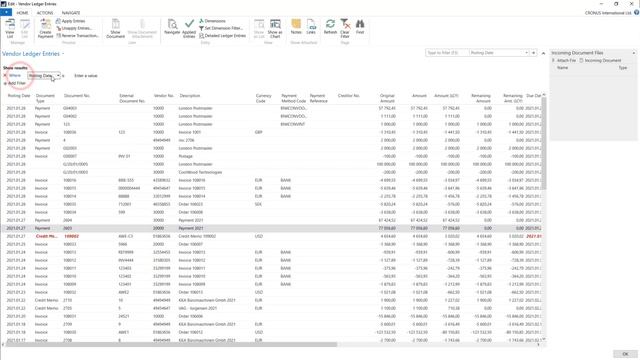Click Show Document Attachment button
This screenshot has height=360, width=640.
(142, 28)
